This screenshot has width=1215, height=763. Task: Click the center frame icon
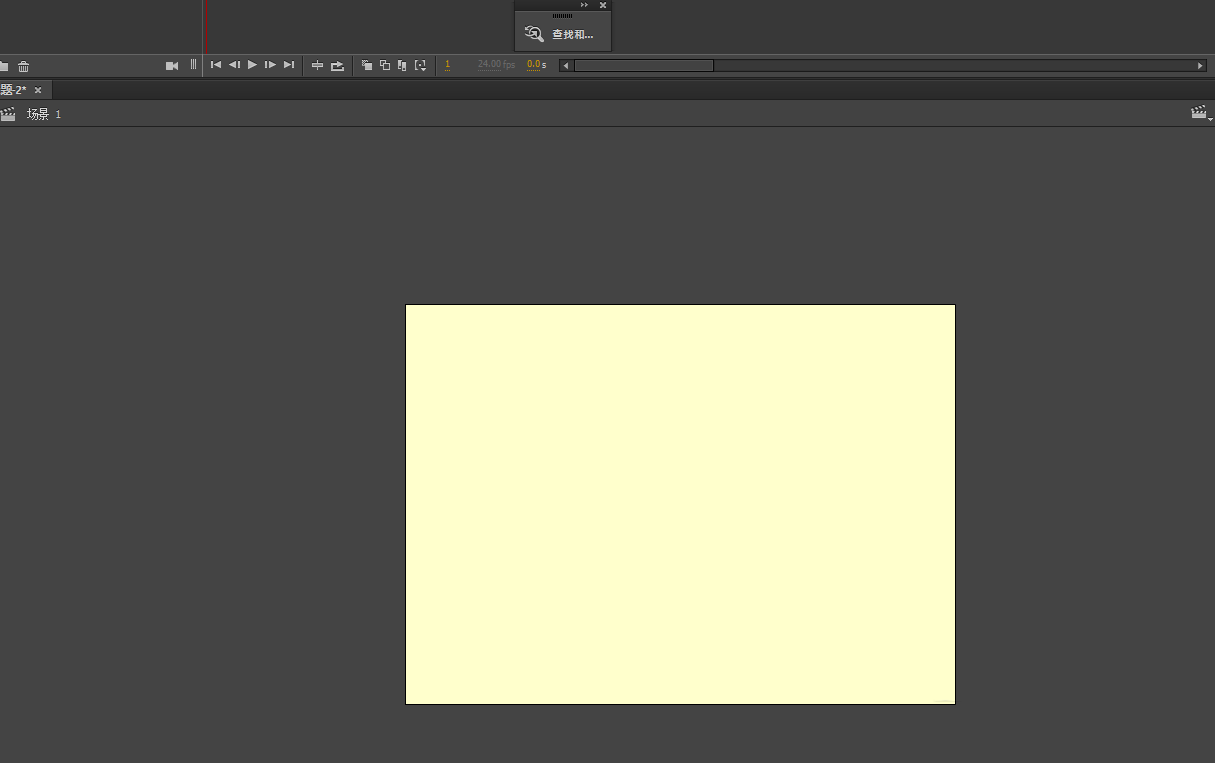coord(318,66)
